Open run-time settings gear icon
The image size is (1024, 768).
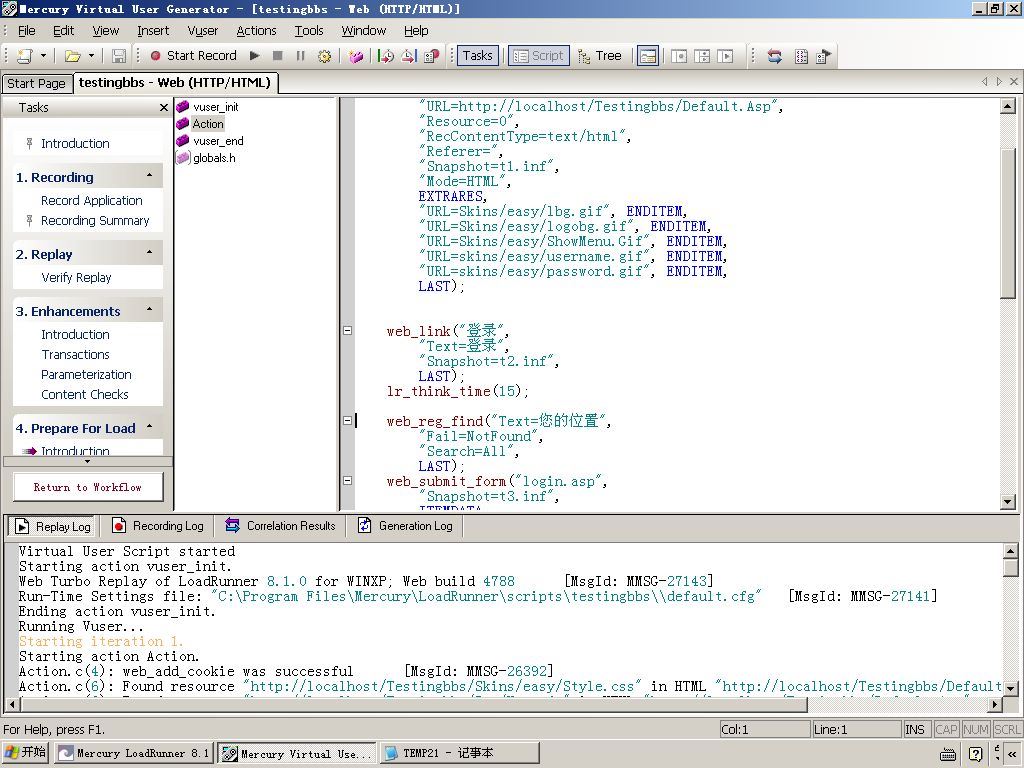324,56
